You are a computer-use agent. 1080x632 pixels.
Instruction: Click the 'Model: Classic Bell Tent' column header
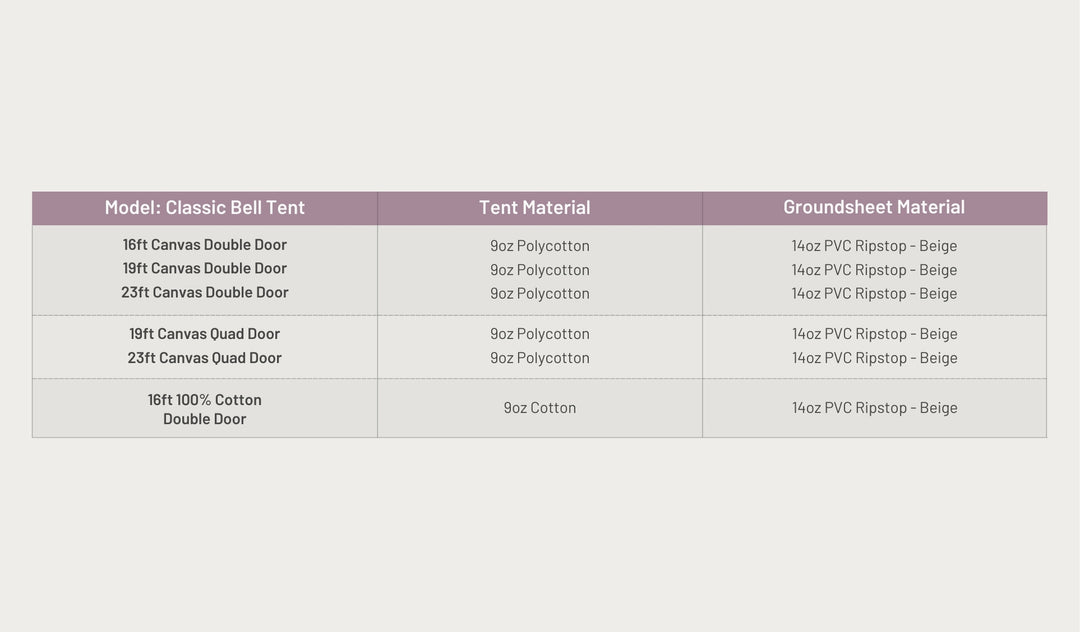[205, 208]
